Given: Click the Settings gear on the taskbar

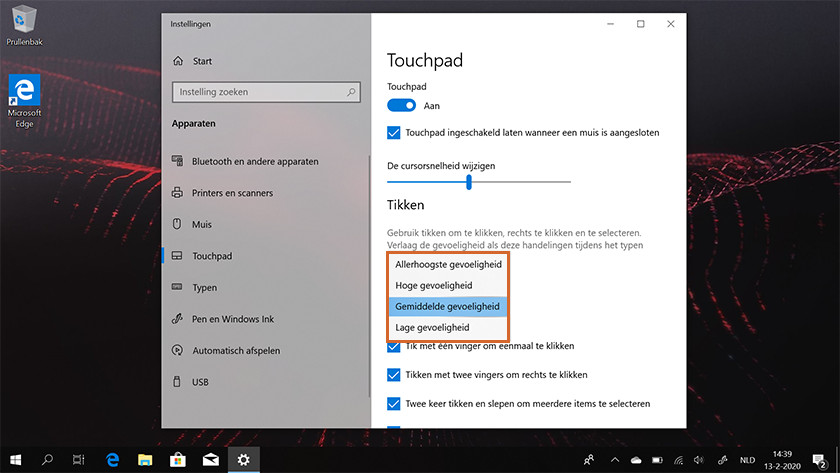Looking at the screenshot, I should pyautogui.click(x=244, y=460).
